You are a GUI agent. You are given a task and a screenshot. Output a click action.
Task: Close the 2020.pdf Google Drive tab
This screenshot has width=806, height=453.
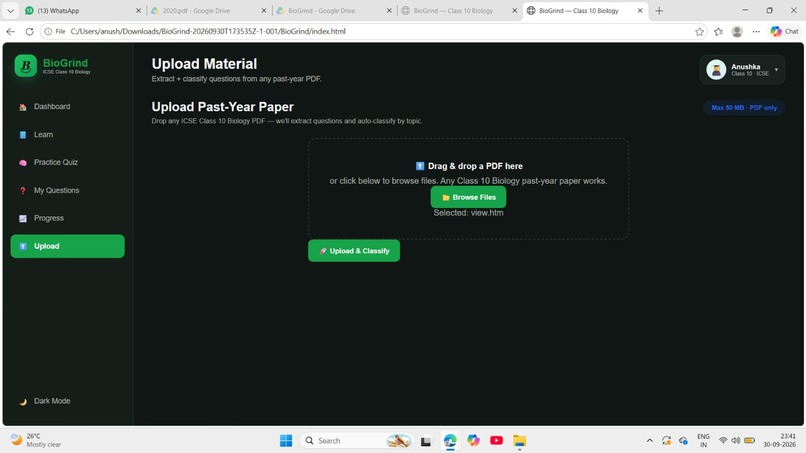click(264, 10)
